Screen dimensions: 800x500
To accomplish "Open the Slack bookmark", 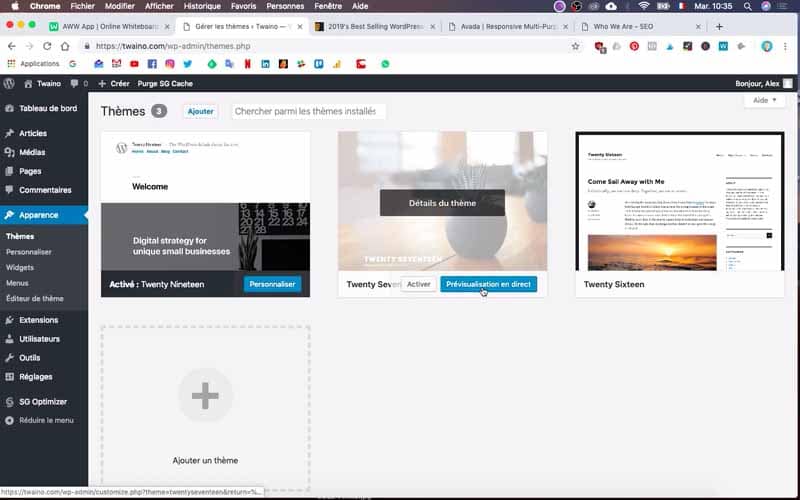I will 301,64.
